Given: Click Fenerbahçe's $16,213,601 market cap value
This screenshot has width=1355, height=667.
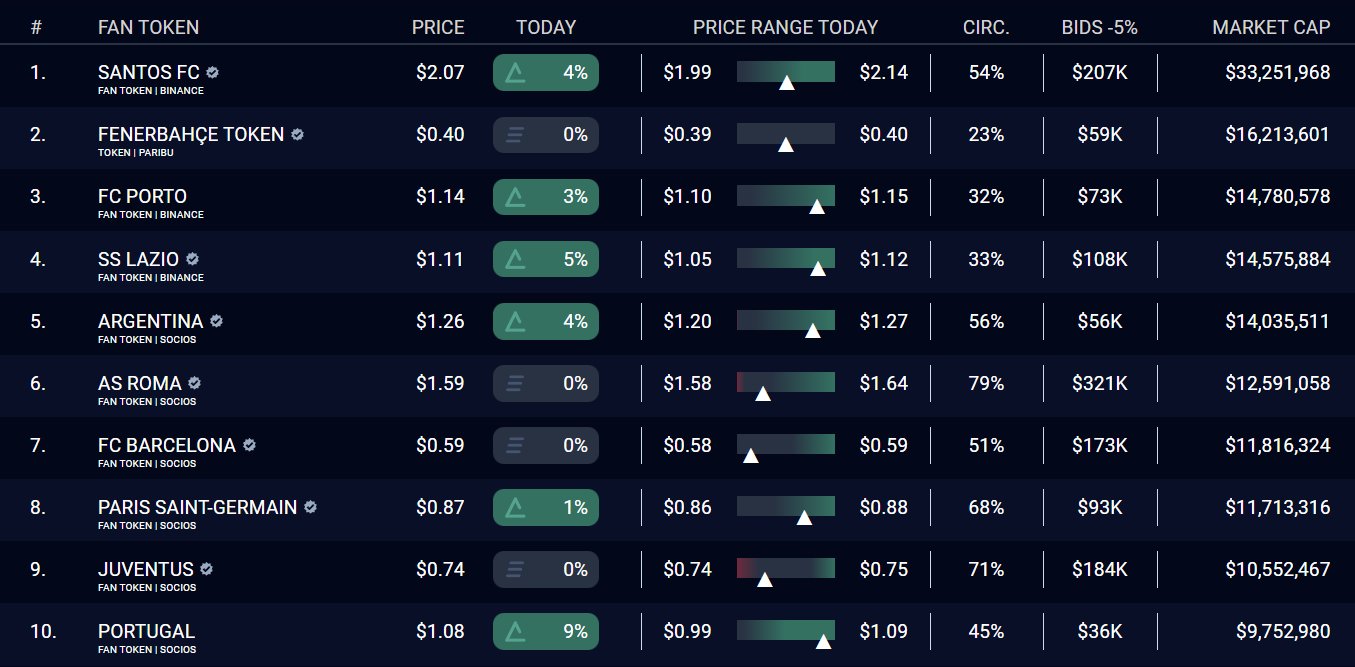Looking at the screenshot, I should [x=1277, y=135].
